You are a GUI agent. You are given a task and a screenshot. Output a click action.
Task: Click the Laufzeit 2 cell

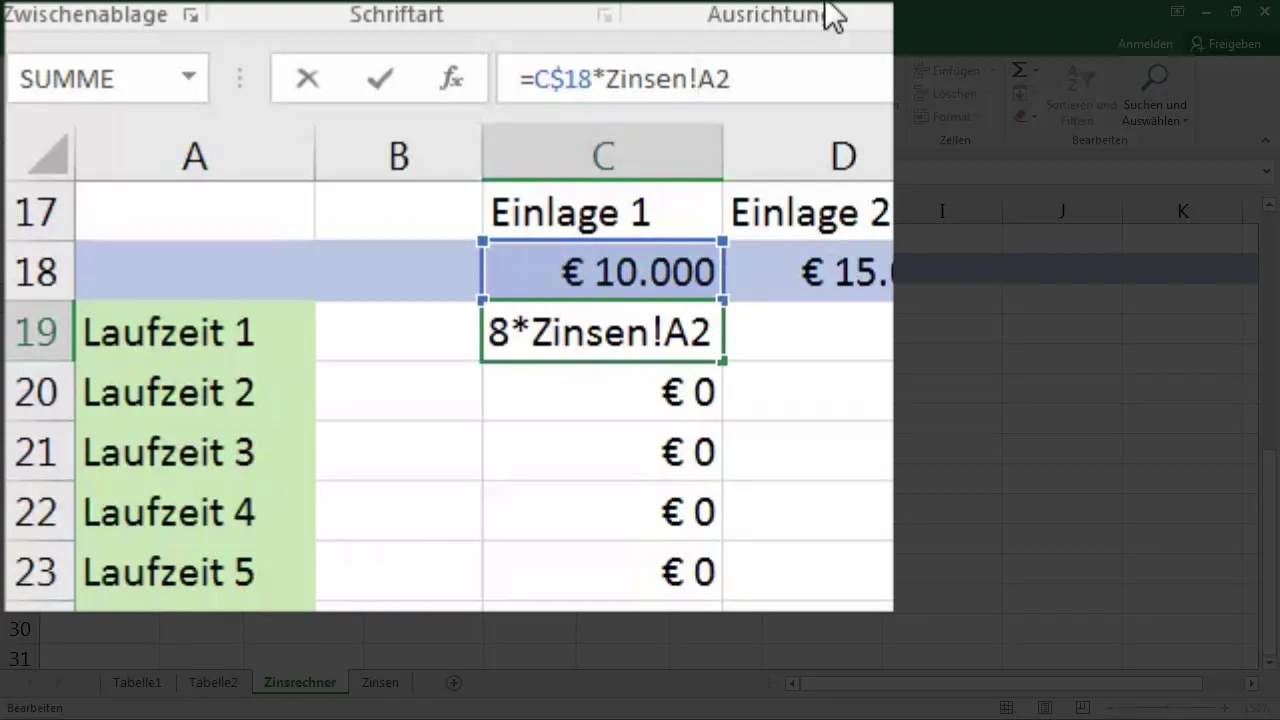click(195, 392)
